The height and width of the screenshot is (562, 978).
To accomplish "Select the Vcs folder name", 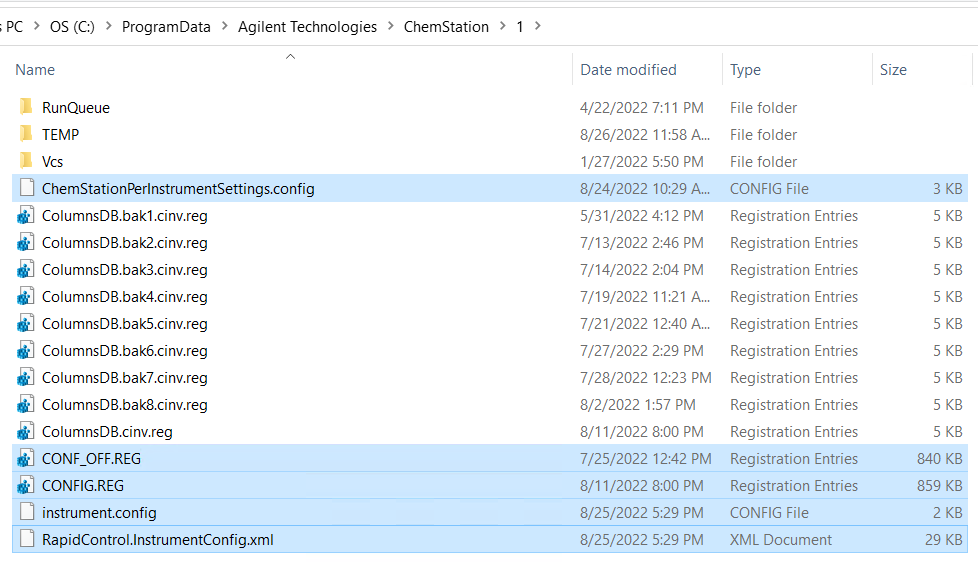I will coord(52,162).
